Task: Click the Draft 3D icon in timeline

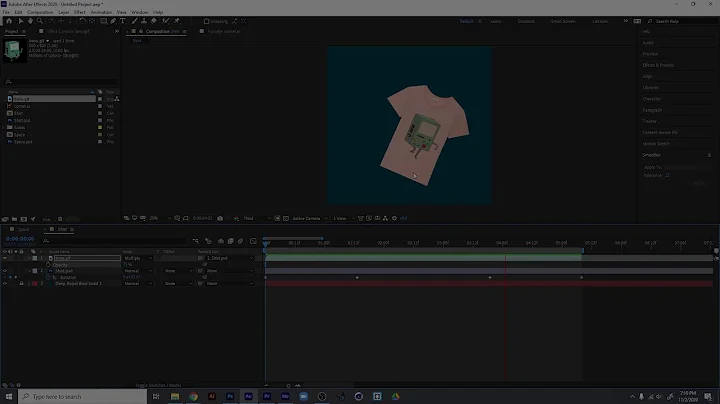Action: (x=208, y=241)
